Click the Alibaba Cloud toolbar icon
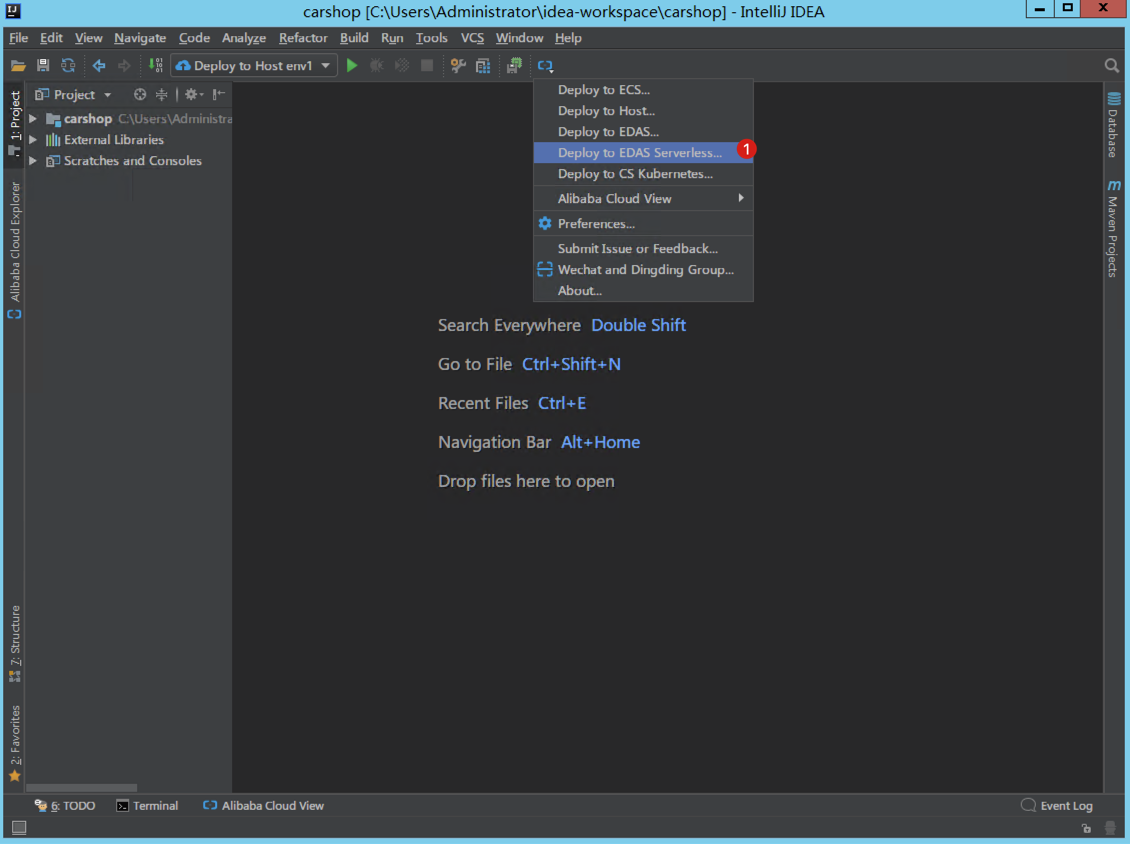Screen dimensions: 1130x844 (546, 66)
